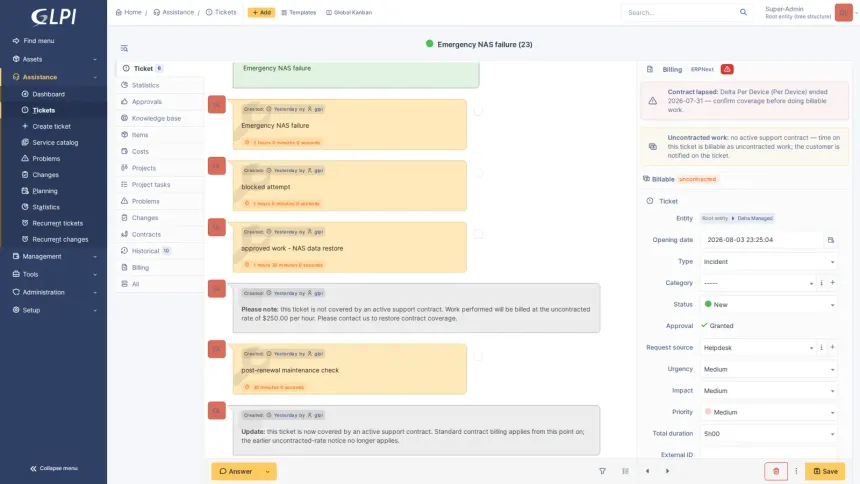Click the search magnifier icon

(x=743, y=12)
